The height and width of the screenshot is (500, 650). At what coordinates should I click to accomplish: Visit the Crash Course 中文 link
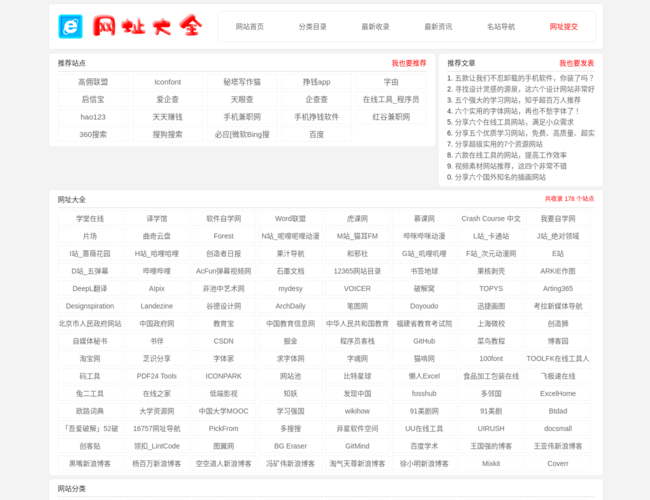tap(491, 218)
